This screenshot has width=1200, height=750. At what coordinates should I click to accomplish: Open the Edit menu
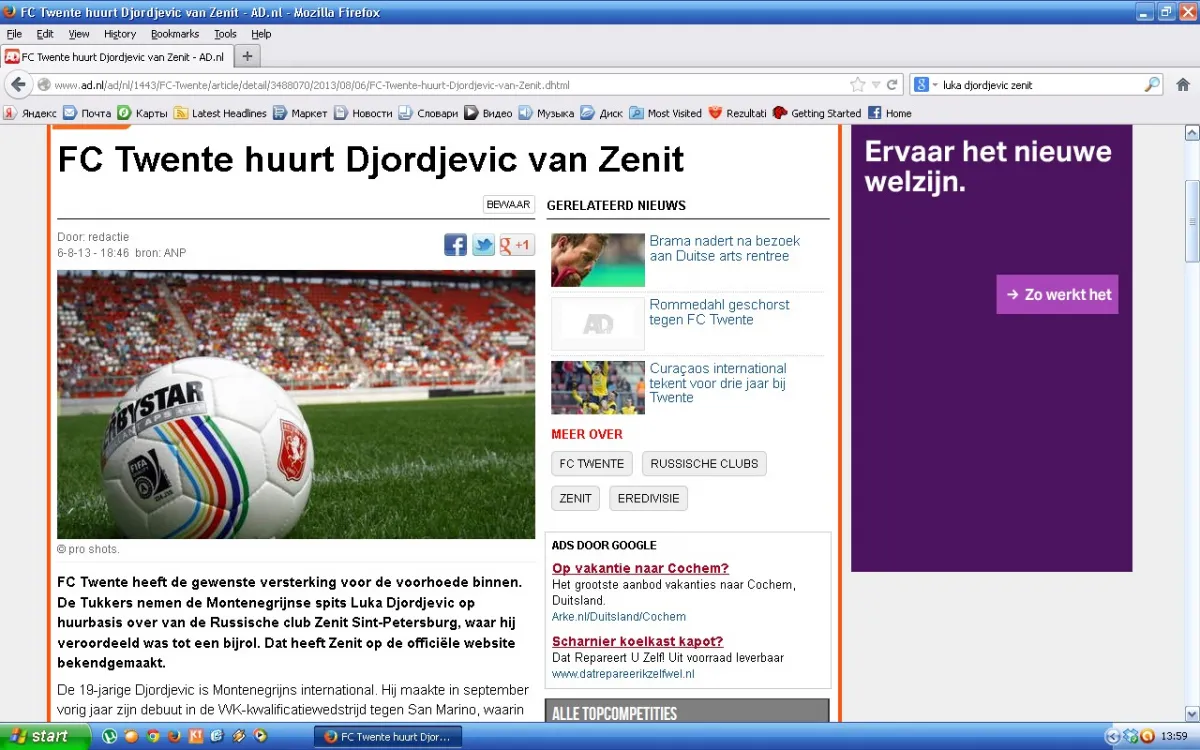pos(45,34)
